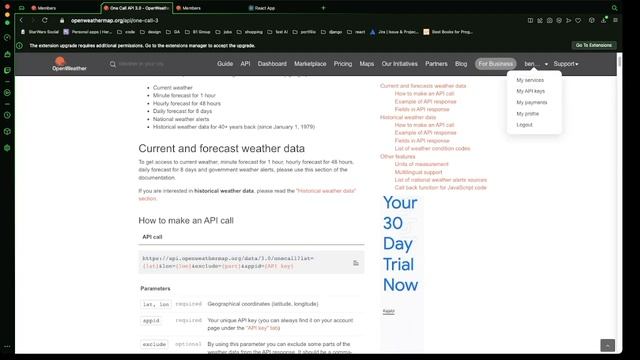Screen dimensions: 640x360
Task: Open the 'django' bookmarks folder
Action: pos(331,32)
